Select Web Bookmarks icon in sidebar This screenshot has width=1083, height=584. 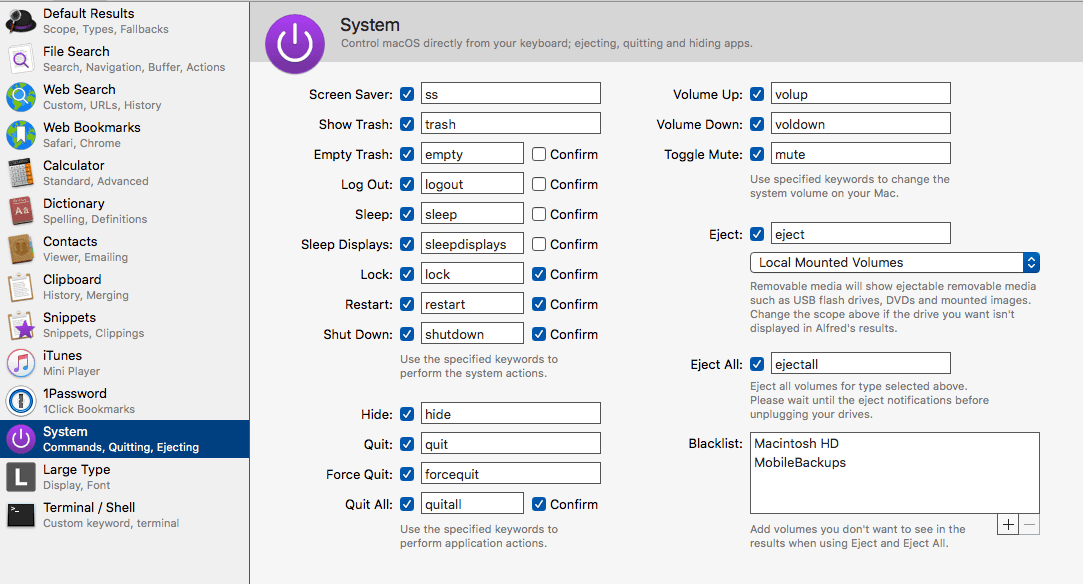point(21,135)
